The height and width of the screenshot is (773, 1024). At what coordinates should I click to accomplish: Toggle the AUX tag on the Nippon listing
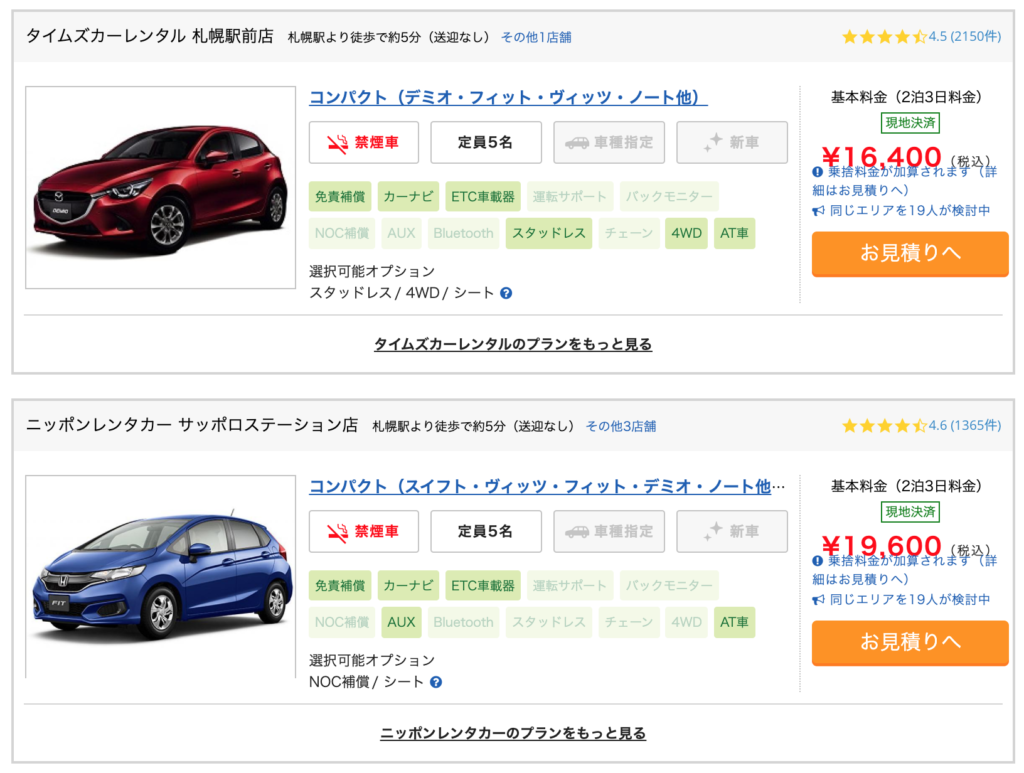pyautogui.click(x=401, y=622)
